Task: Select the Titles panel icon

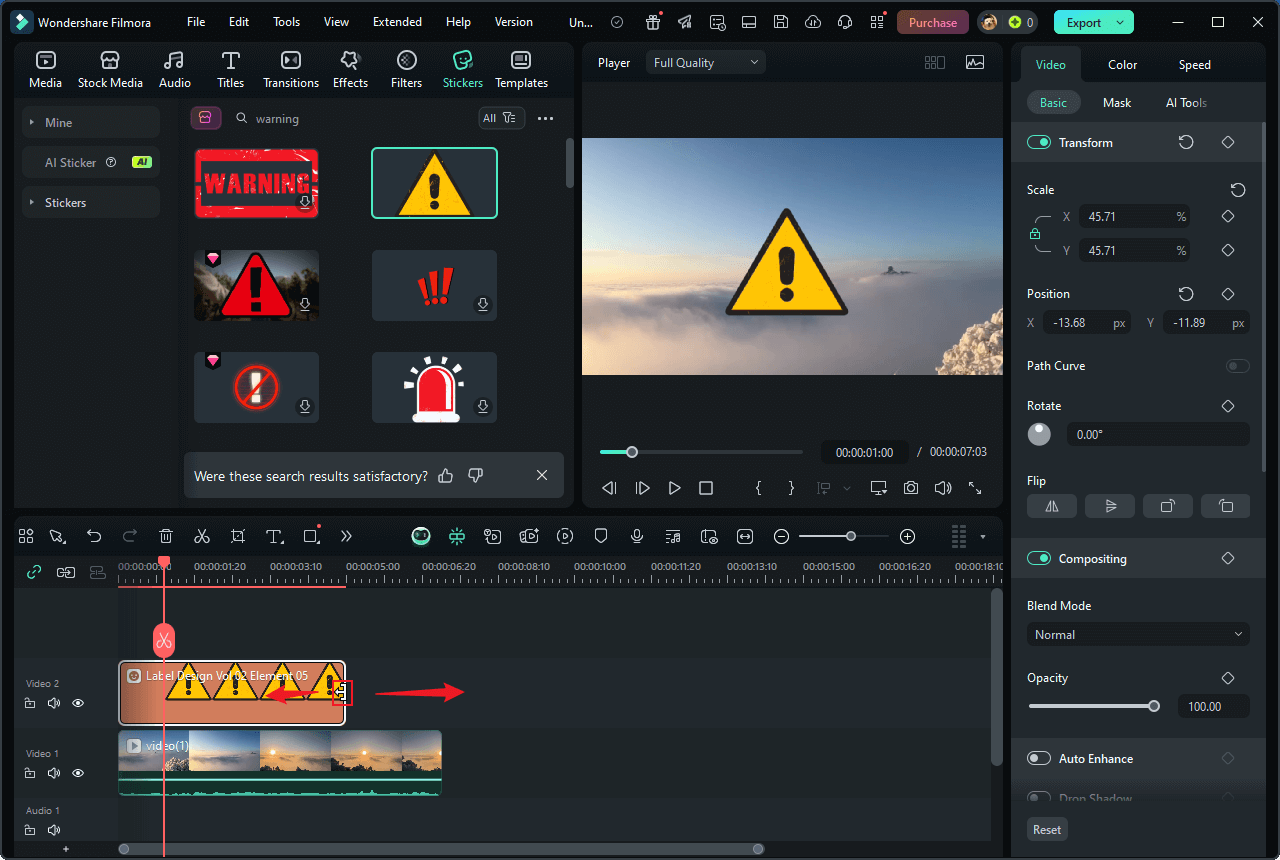Action: pos(230,68)
